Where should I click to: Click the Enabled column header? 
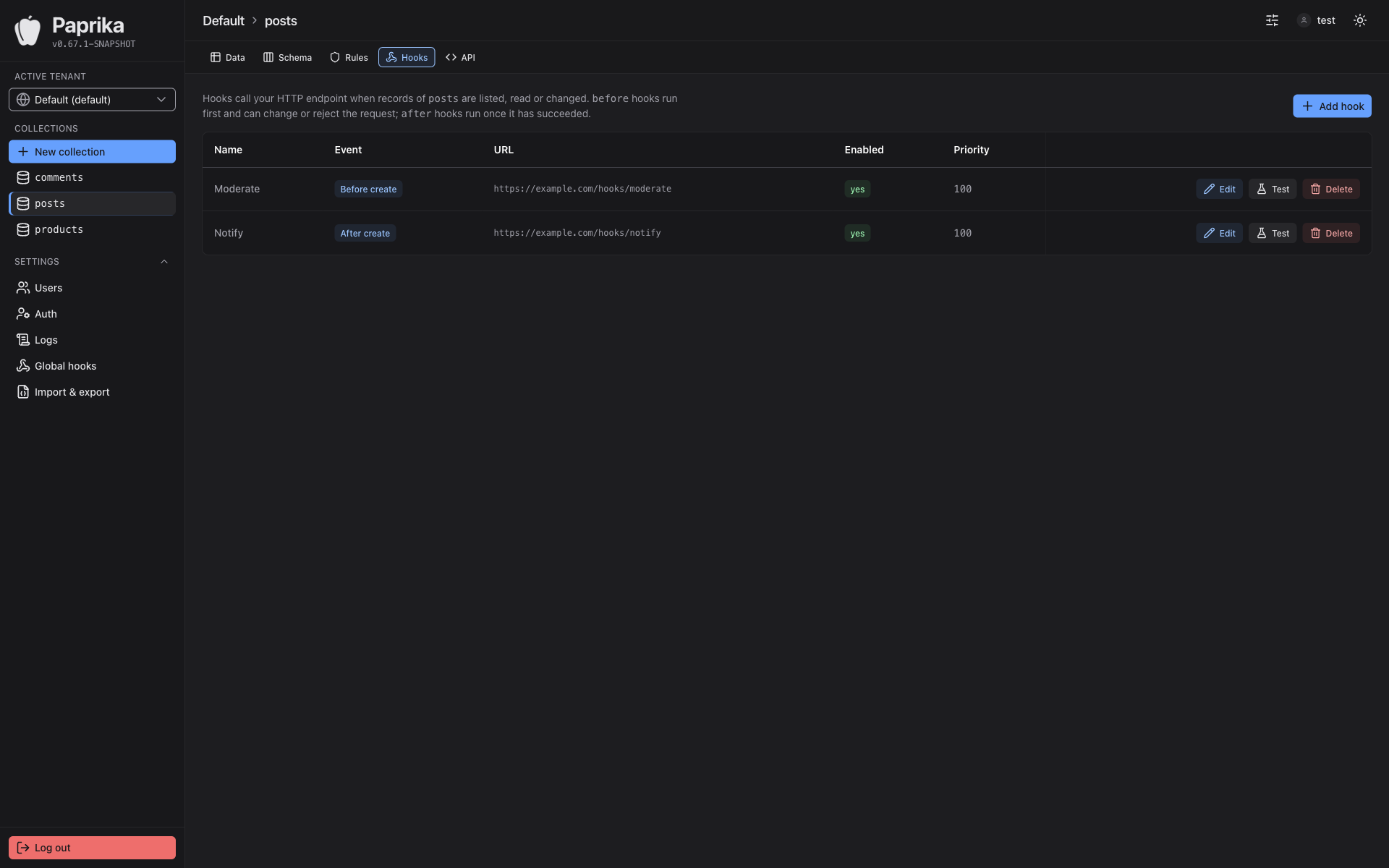pyautogui.click(x=864, y=150)
